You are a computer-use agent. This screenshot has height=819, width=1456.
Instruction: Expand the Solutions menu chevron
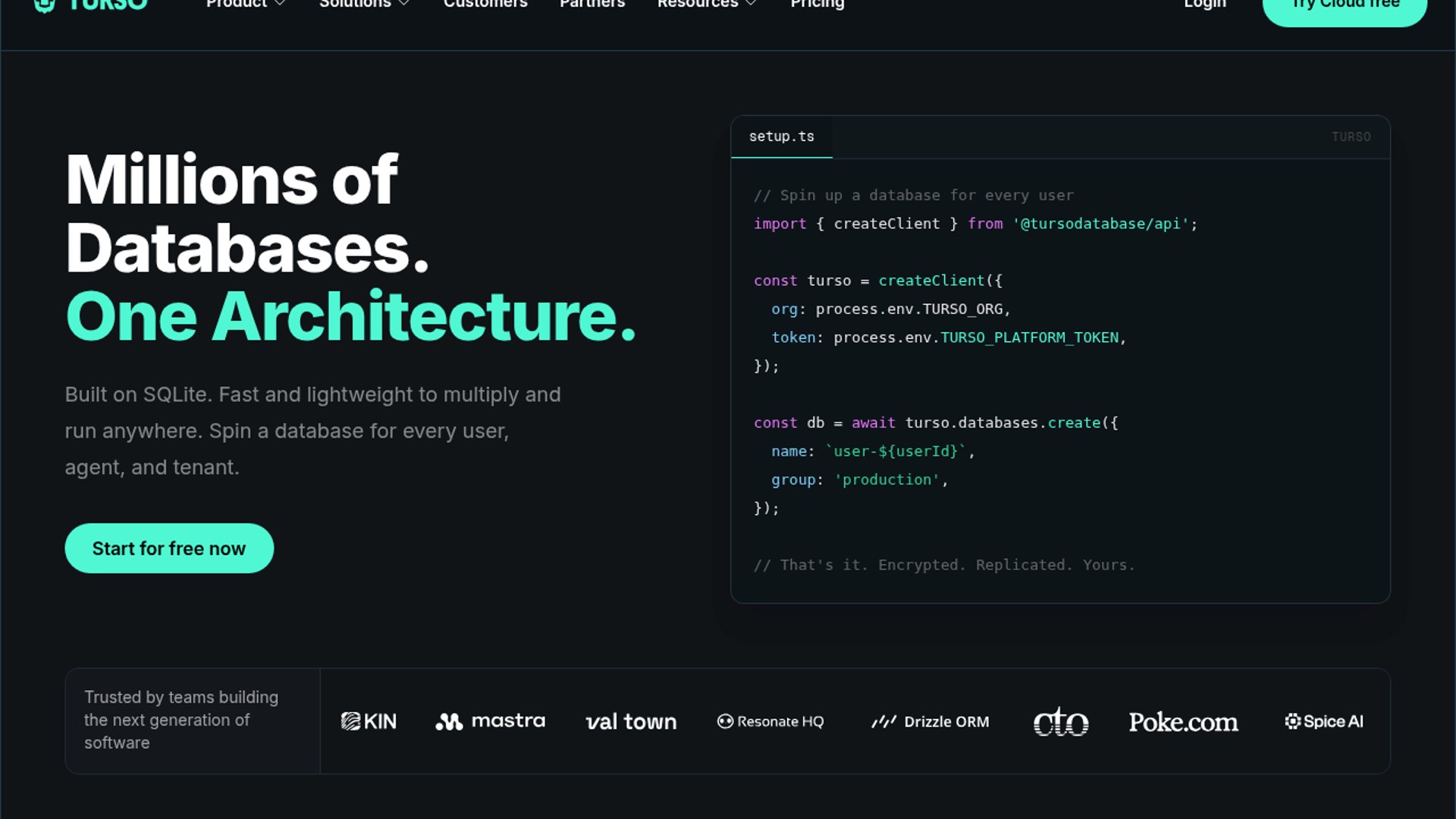[x=404, y=4]
